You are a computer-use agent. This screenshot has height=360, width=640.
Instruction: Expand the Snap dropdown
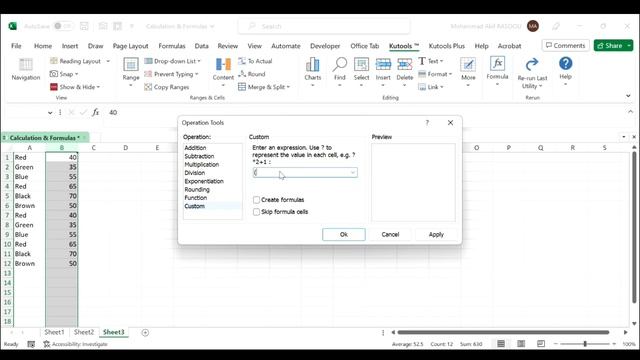(x=76, y=74)
